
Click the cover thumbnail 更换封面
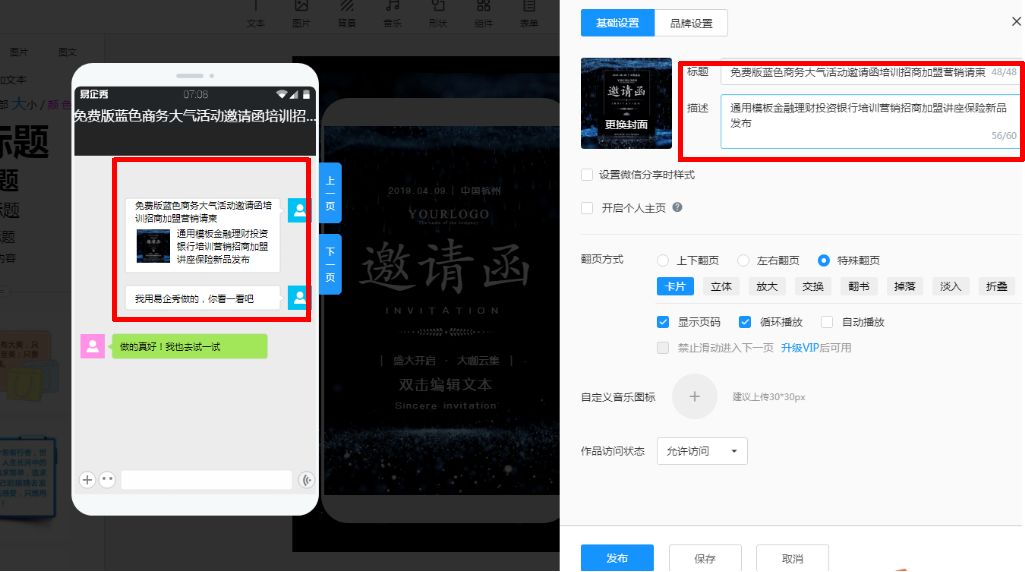click(x=626, y=103)
